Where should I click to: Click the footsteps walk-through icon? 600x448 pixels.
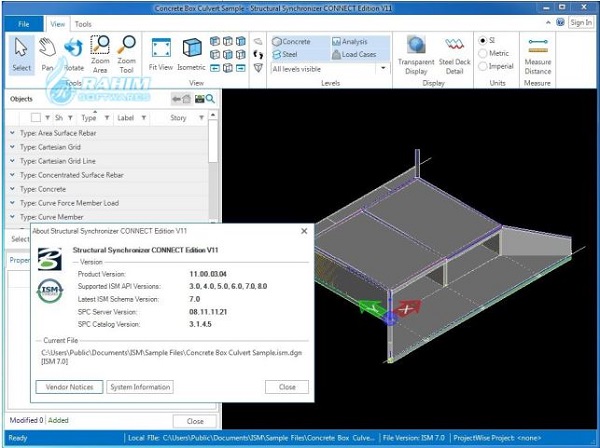point(258,55)
